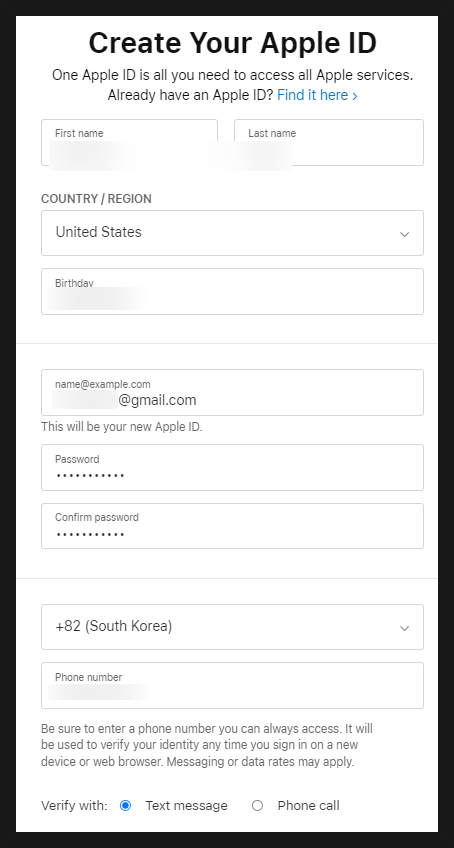Viewport: 454px width, 848px height.
Task: Select Text message verification option
Action: [x=125, y=805]
